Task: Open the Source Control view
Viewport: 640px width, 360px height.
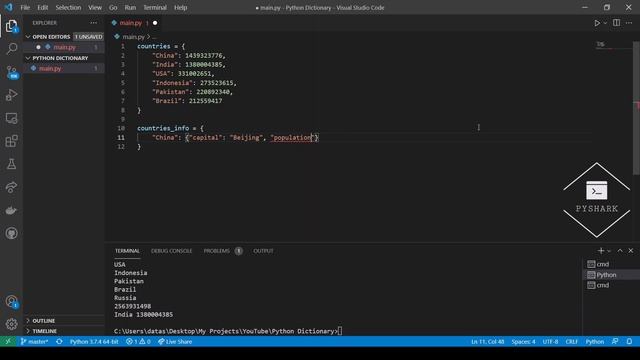Action: coord(11,72)
